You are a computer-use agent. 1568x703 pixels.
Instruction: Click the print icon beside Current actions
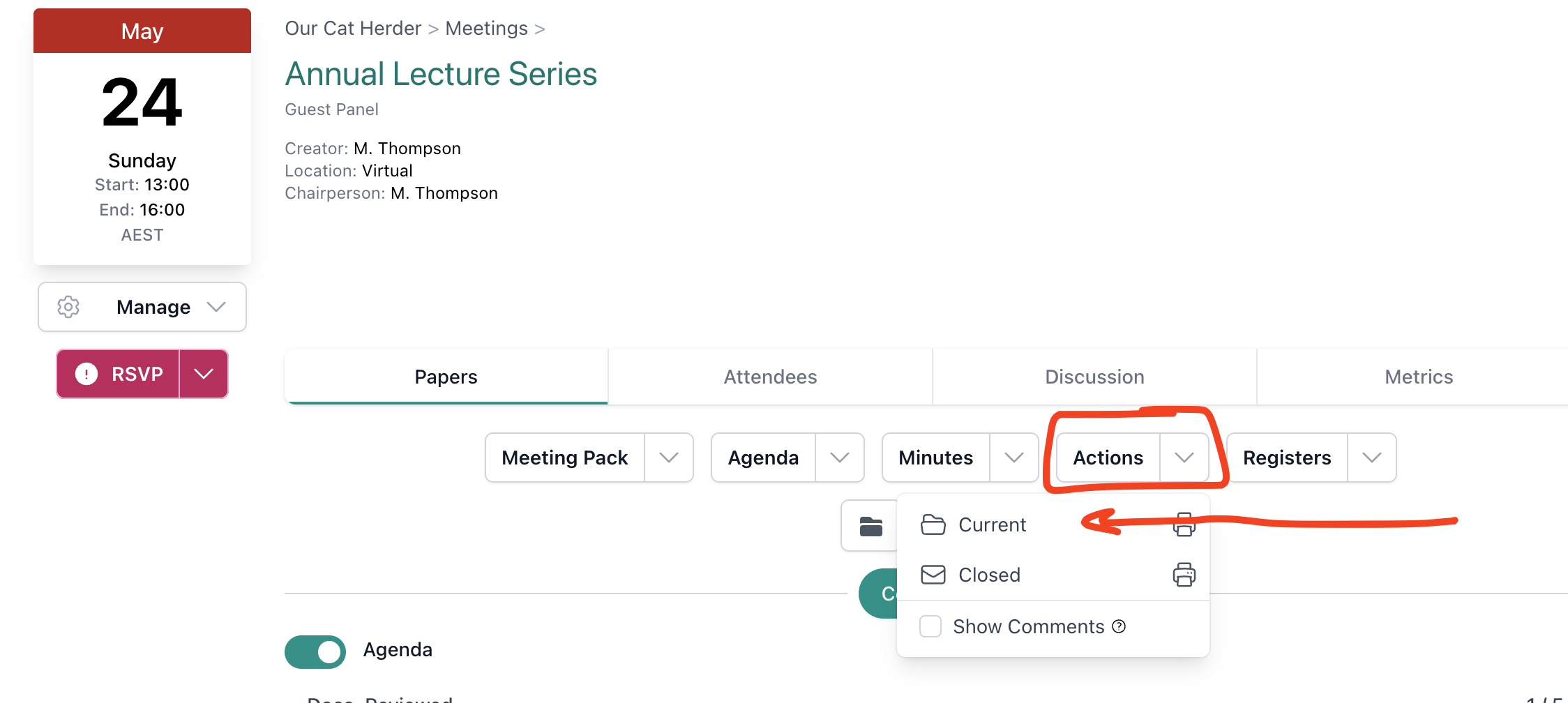[1184, 525]
